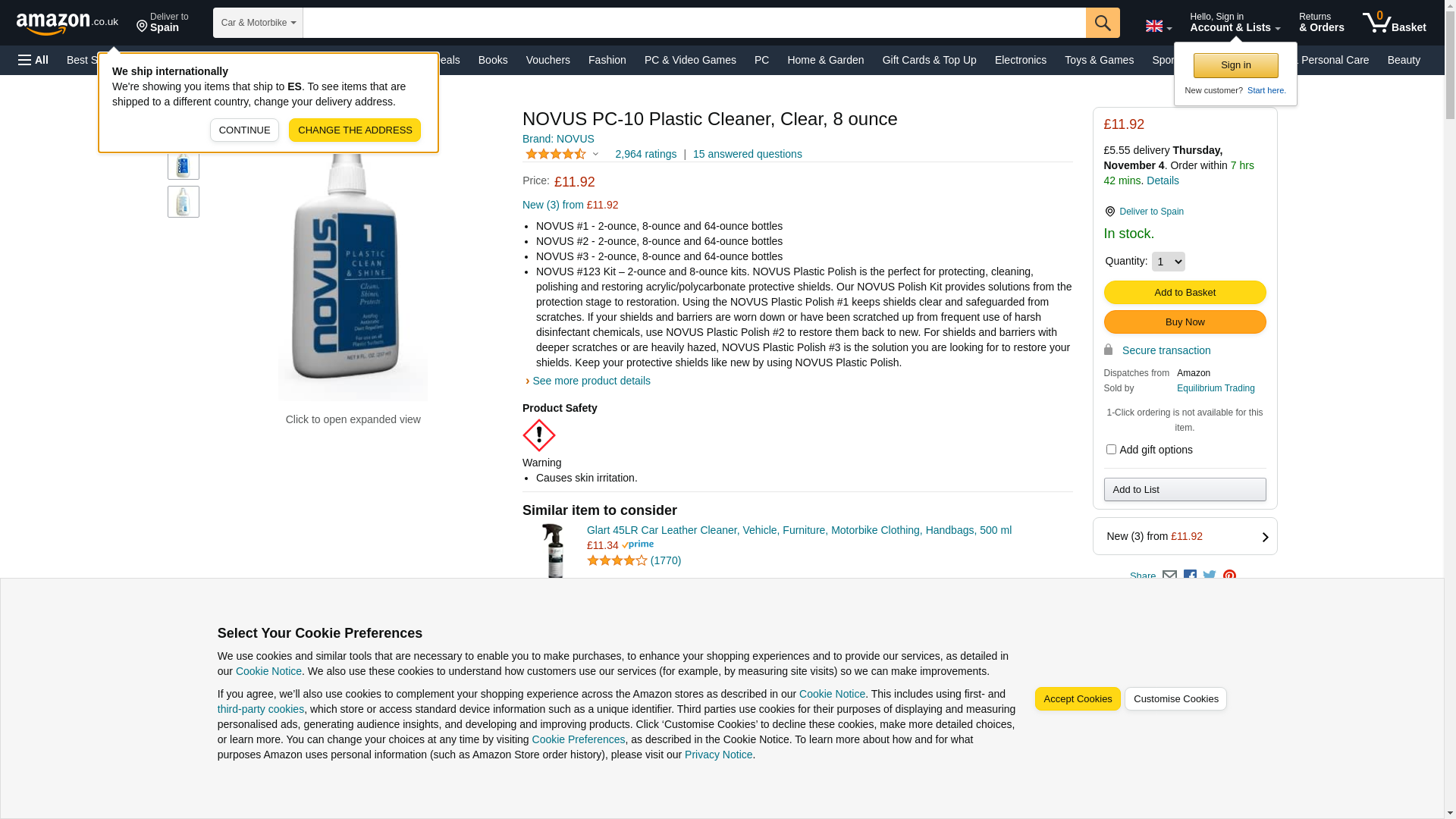
Task: Expand the Car & Motorbike search category
Action: pyautogui.click(x=258, y=23)
